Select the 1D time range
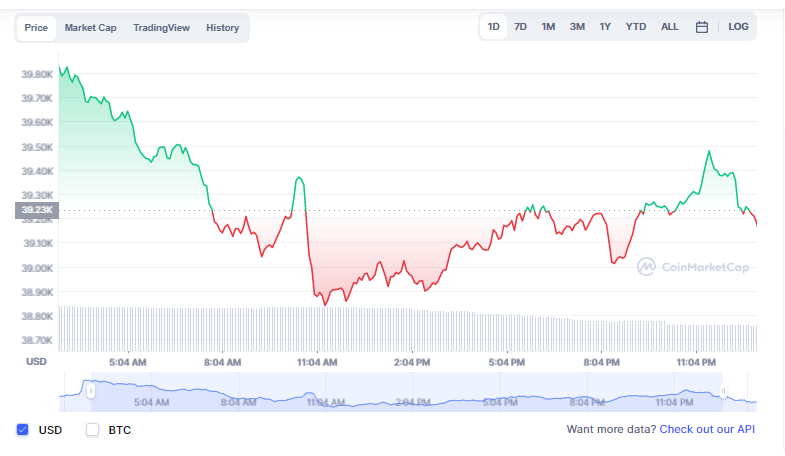785x456 pixels. point(494,27)
